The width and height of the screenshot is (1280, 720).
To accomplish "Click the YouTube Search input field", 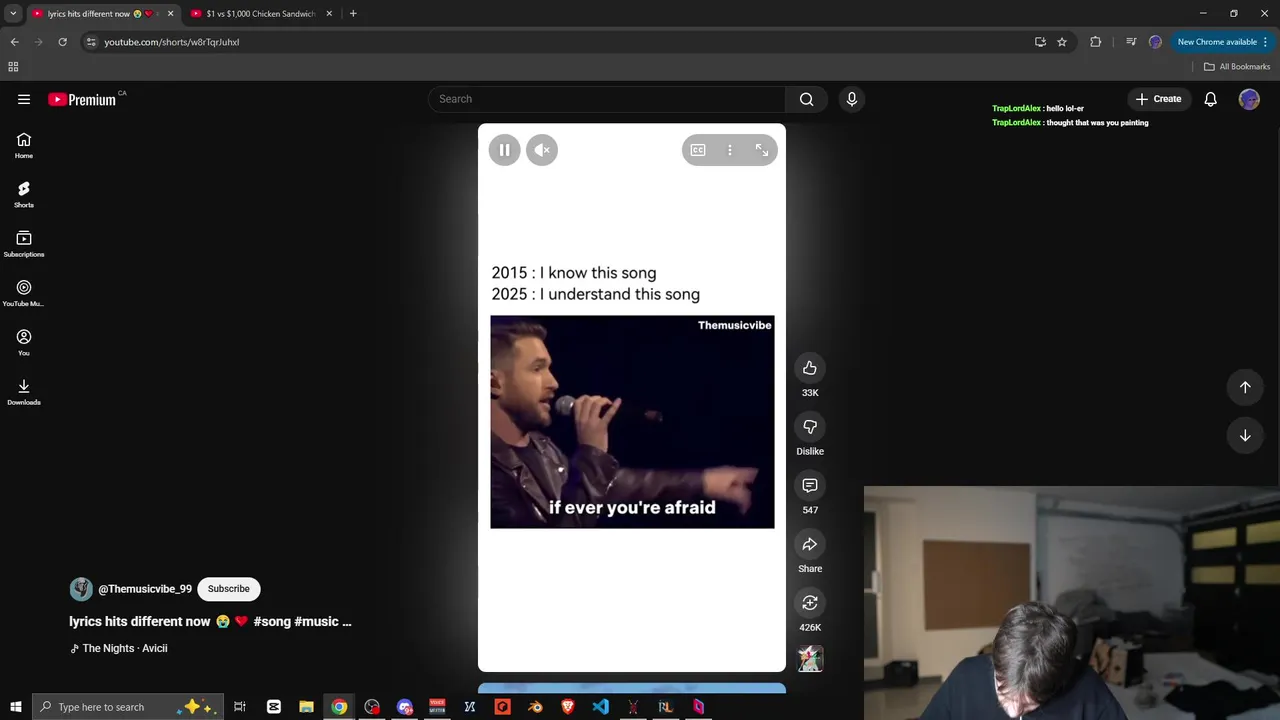I will coord(607,99).
